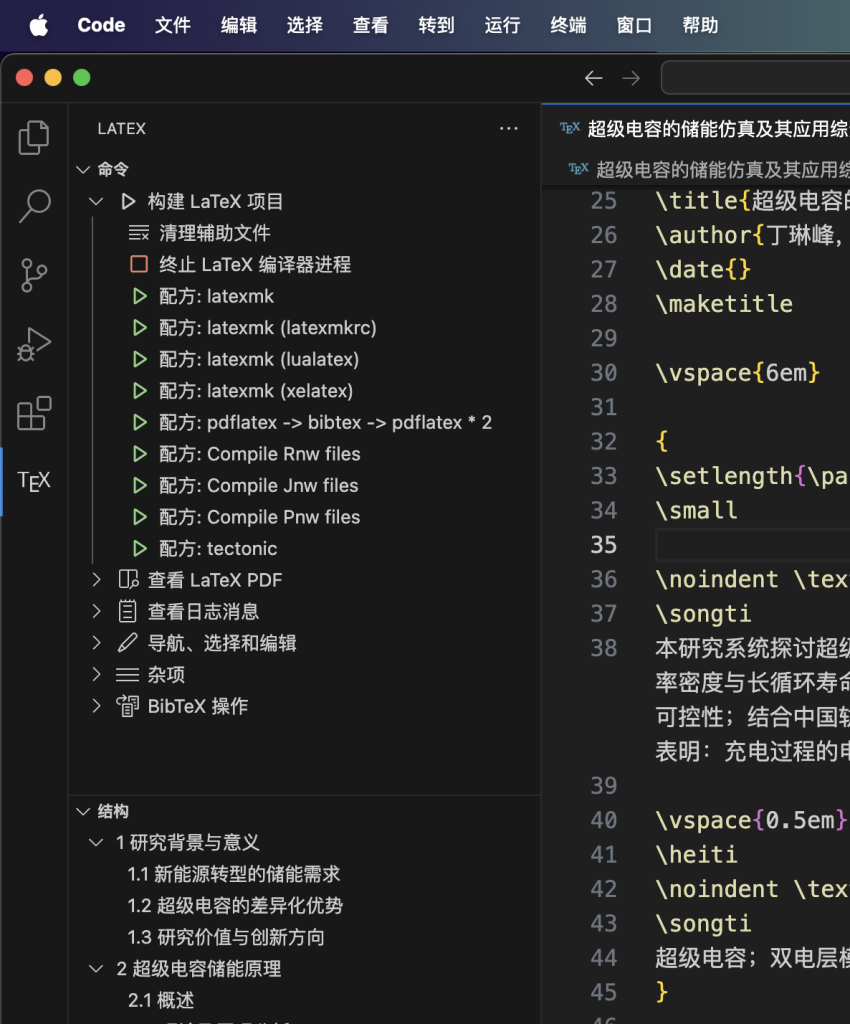Collapse the 1 研究背景与意义 outline node
Viewport: 850px width, 1024px height.
click(97, 842)
